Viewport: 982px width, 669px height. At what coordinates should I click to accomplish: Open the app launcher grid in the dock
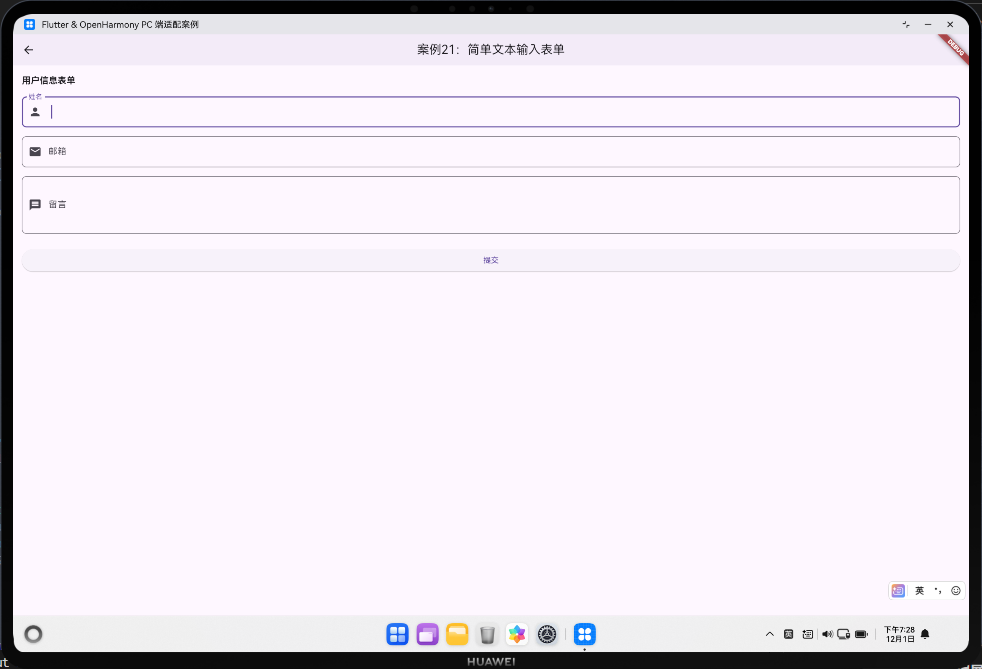(x=397, y=634)
